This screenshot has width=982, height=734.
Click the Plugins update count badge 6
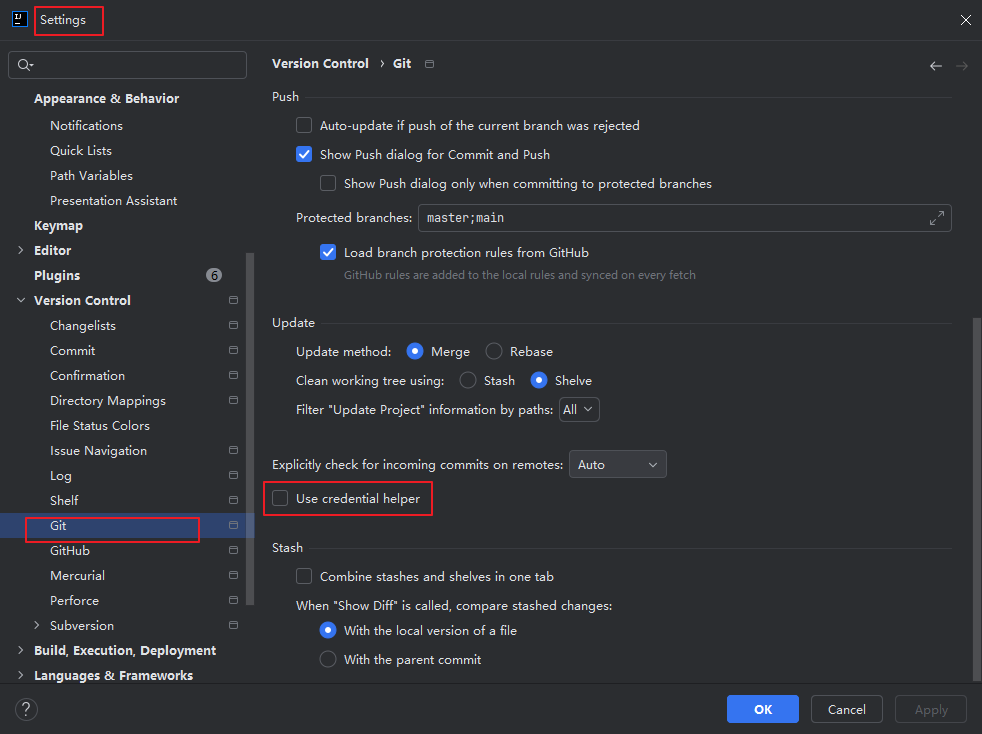[x=214, y=275]
